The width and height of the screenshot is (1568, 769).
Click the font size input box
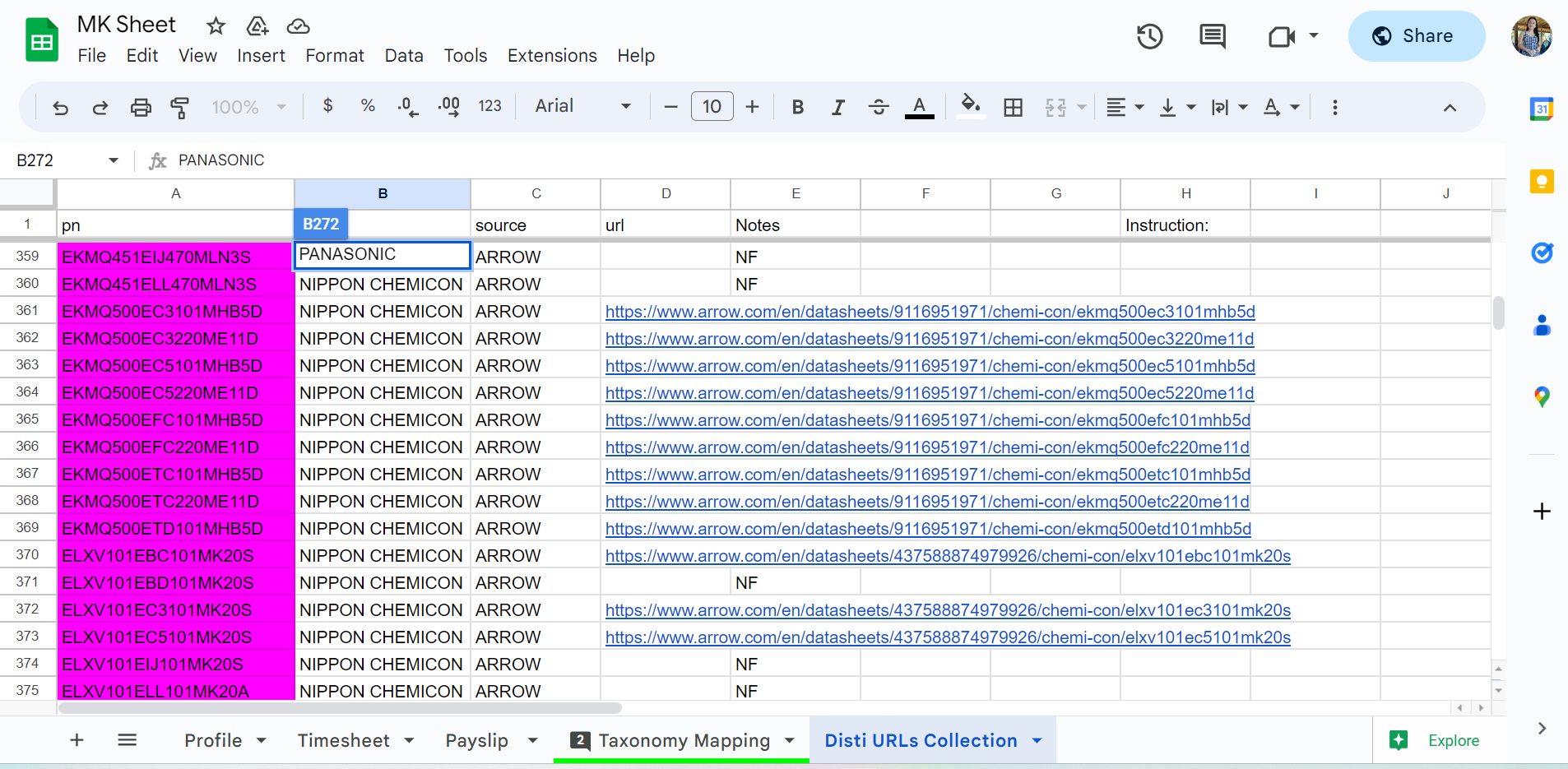tap(712, 106)
